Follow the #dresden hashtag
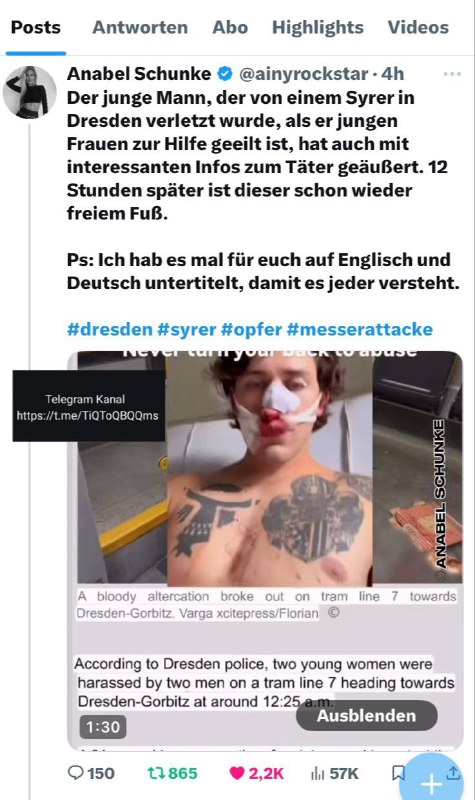 [110, 329]
